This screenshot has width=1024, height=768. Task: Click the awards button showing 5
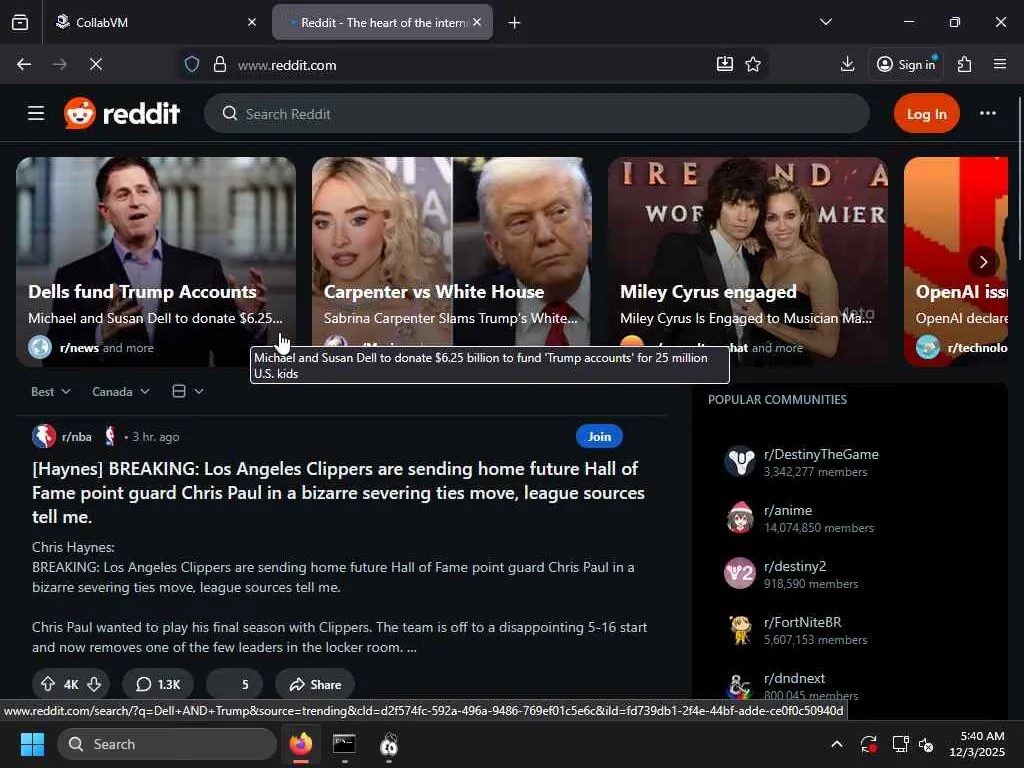coord(234,684)
